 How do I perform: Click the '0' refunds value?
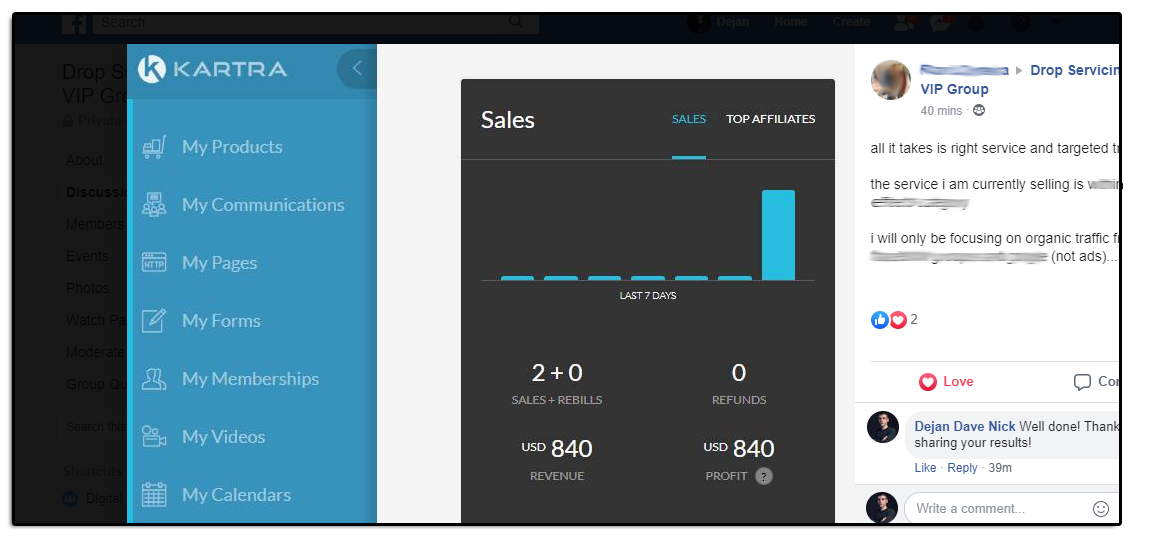click(x=739, y=372)
